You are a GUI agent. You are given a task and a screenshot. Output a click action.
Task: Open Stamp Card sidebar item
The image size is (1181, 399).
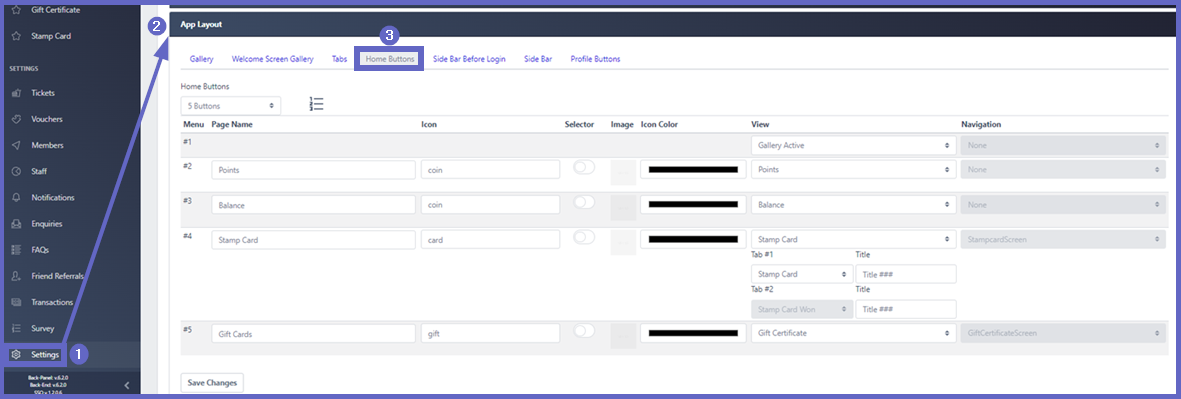click(x=50, y=35)
